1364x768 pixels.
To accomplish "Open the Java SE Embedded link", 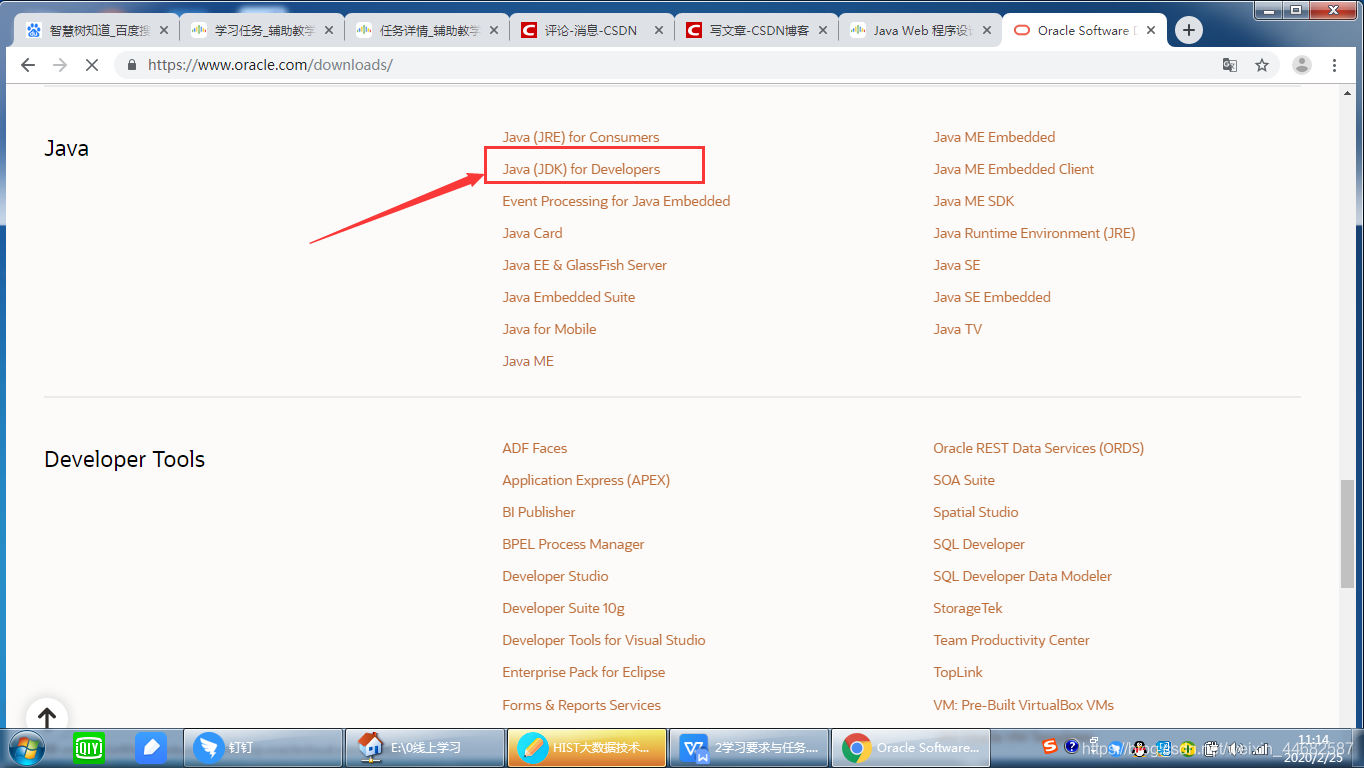I will 992,297.
